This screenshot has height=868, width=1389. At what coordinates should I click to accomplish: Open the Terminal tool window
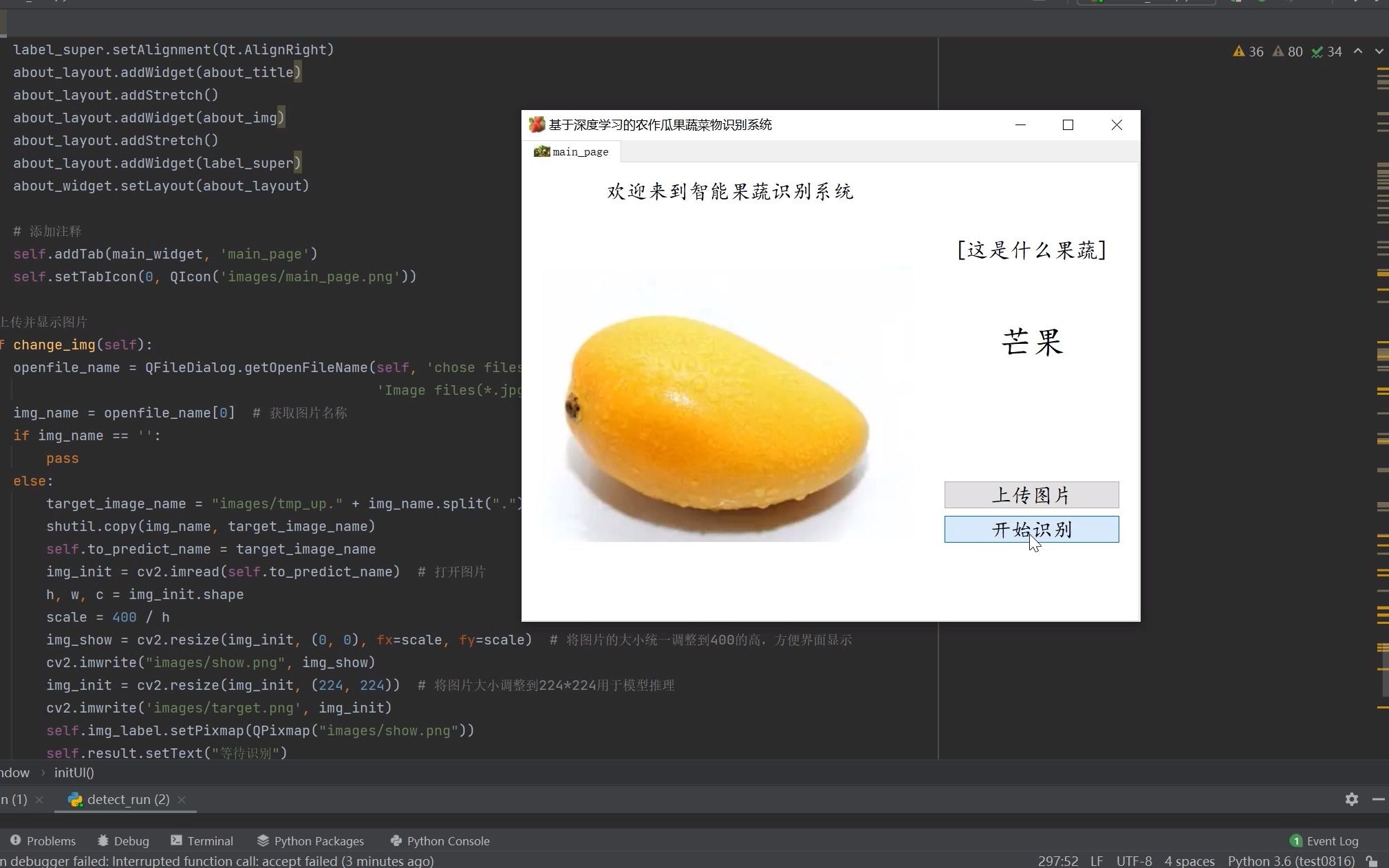[202, 840]
